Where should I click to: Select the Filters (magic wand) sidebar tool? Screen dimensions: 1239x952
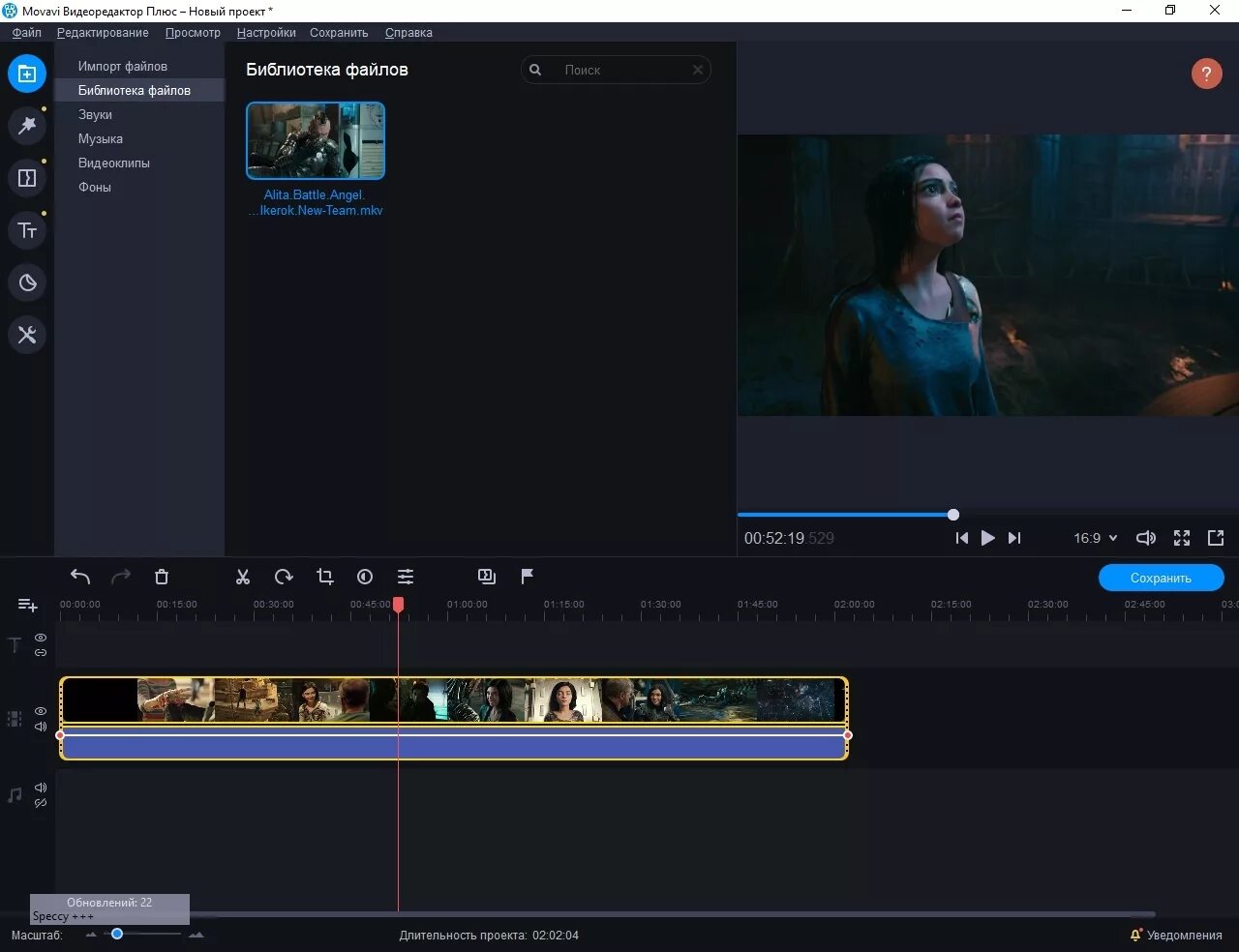coord(27,125)
